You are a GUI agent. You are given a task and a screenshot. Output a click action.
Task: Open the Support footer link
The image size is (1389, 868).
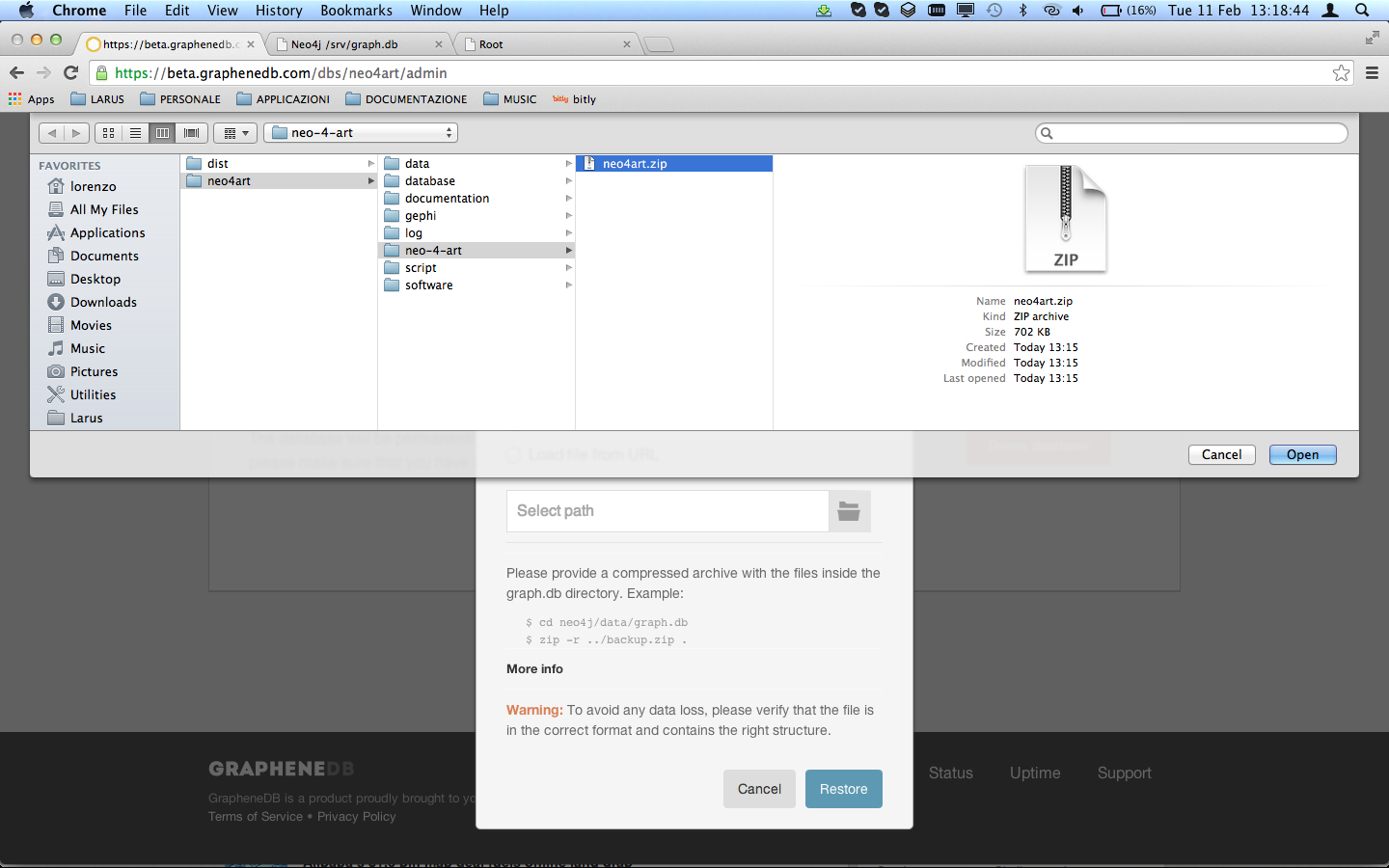tap(1124, 773)
